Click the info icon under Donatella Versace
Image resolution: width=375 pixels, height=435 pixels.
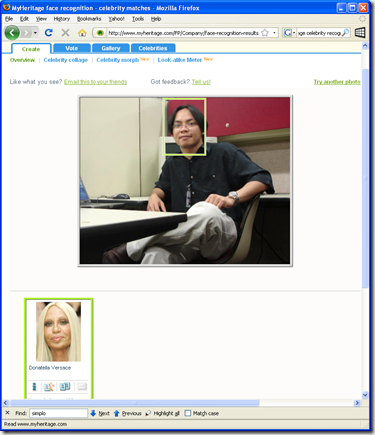pyautogui.click(x=34, y=387)
